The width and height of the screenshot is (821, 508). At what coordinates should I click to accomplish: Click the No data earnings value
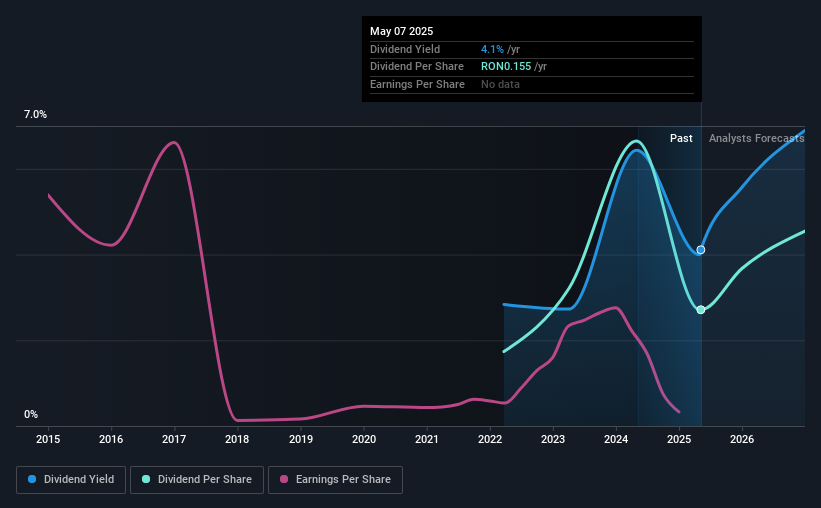[500, 84]
